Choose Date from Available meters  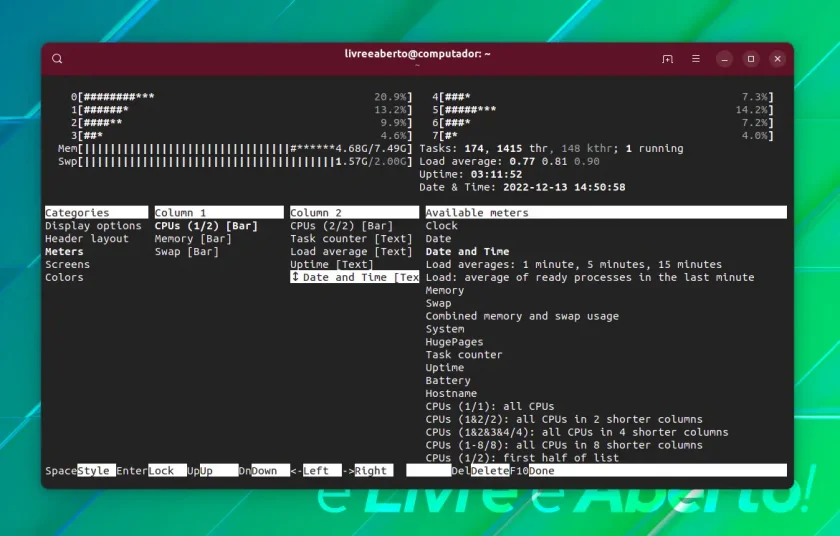point(438,239)
